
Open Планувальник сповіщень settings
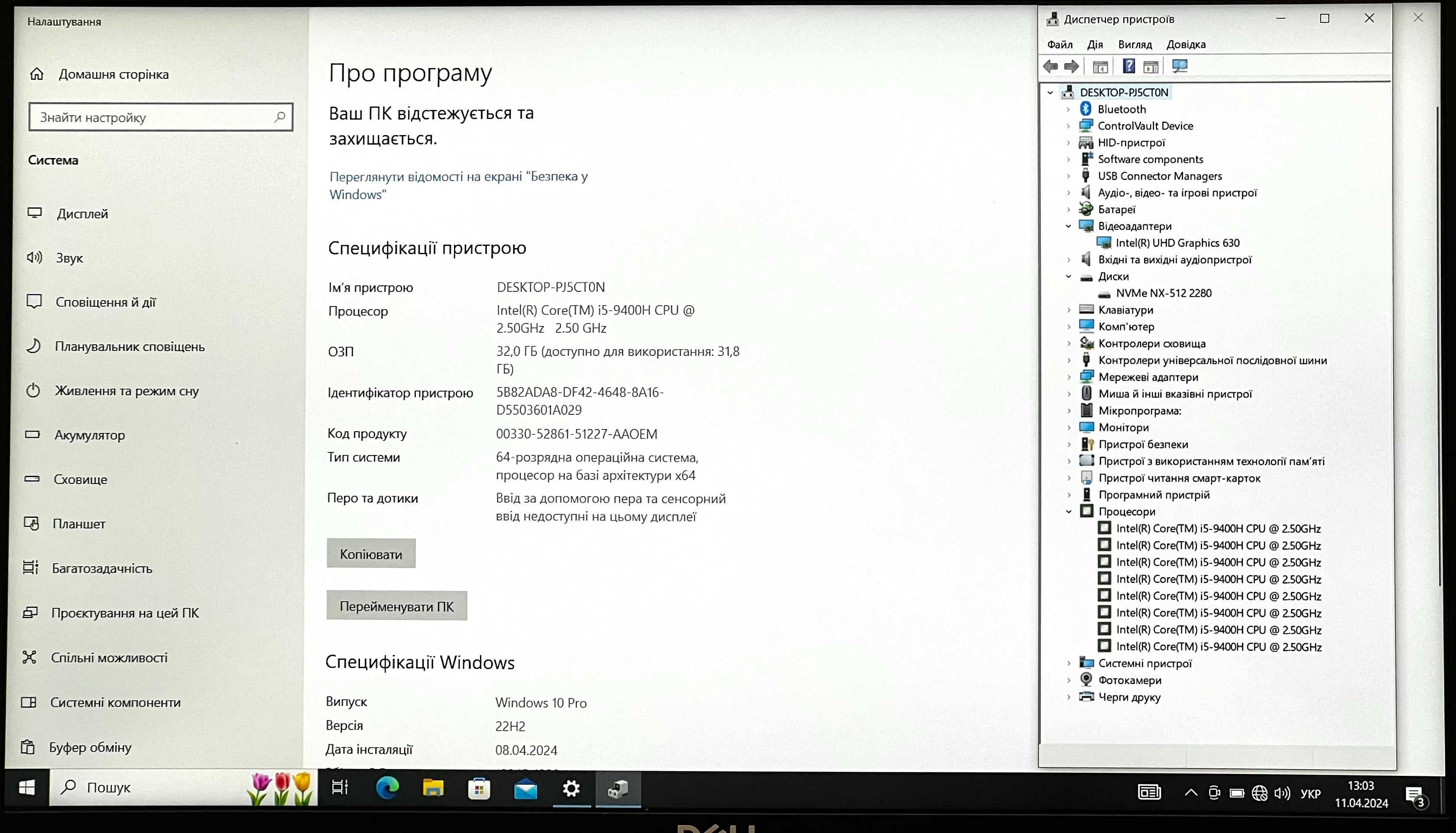tap(130, 347)
